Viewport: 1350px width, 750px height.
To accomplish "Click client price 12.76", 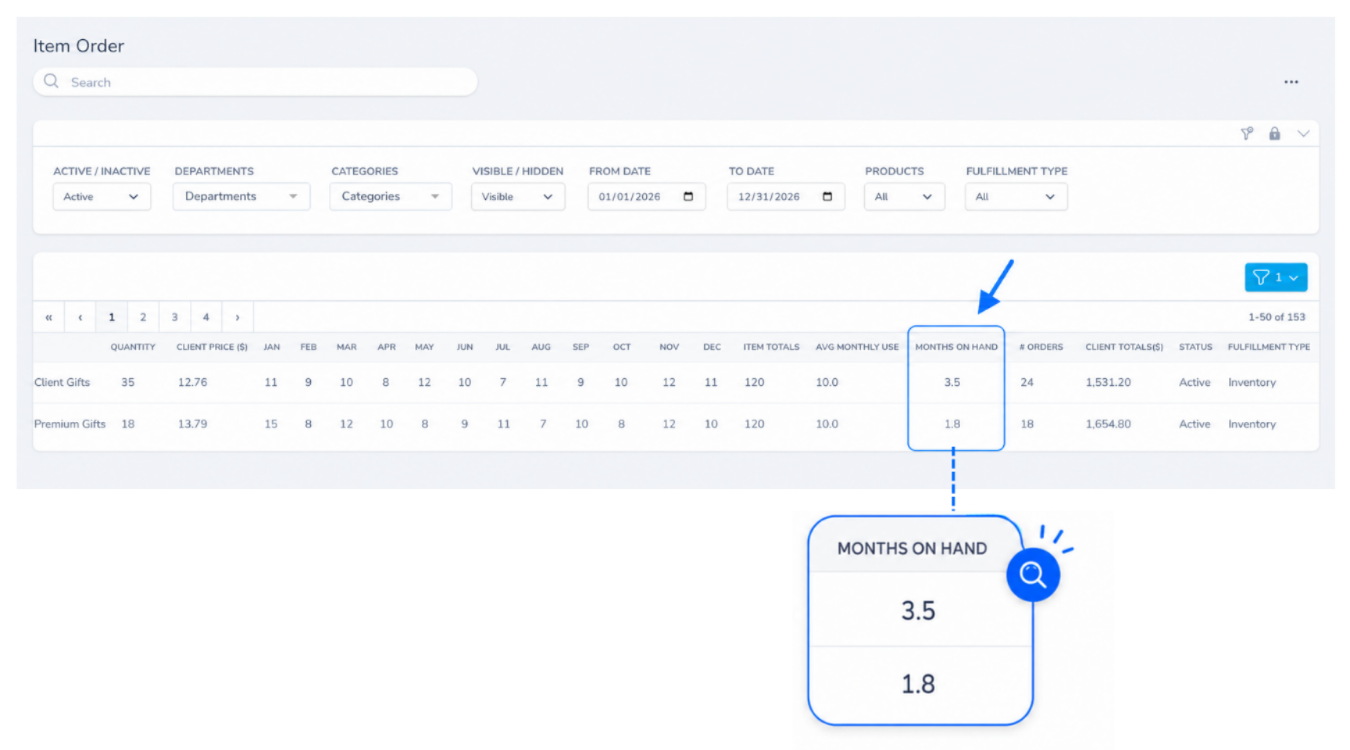I will pyautogui.click(x=192, y=383).
